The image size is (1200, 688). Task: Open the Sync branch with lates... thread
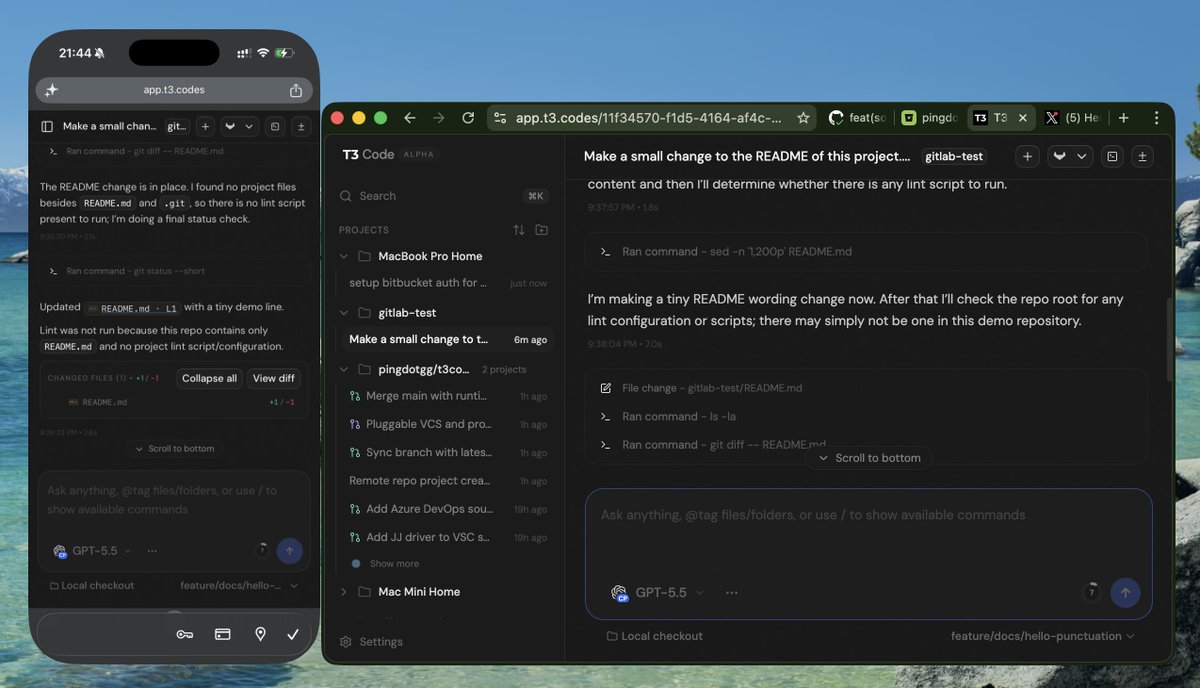pos(447,452)
